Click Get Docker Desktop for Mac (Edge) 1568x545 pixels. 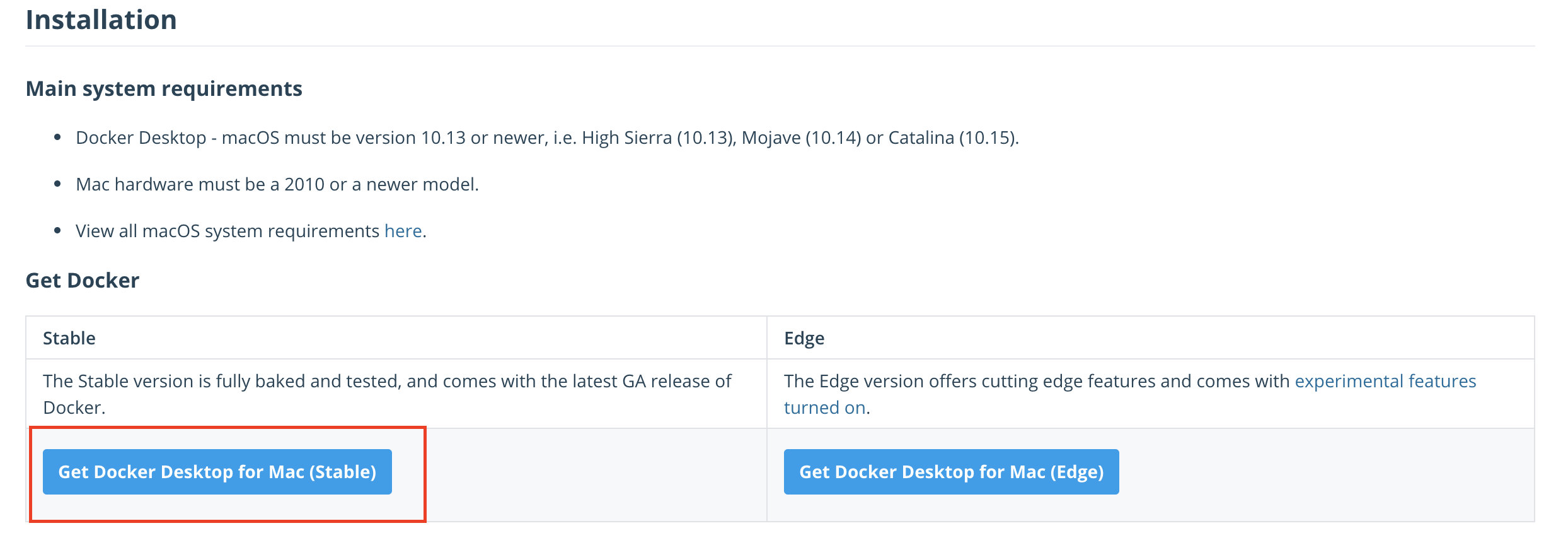[951, 472]
